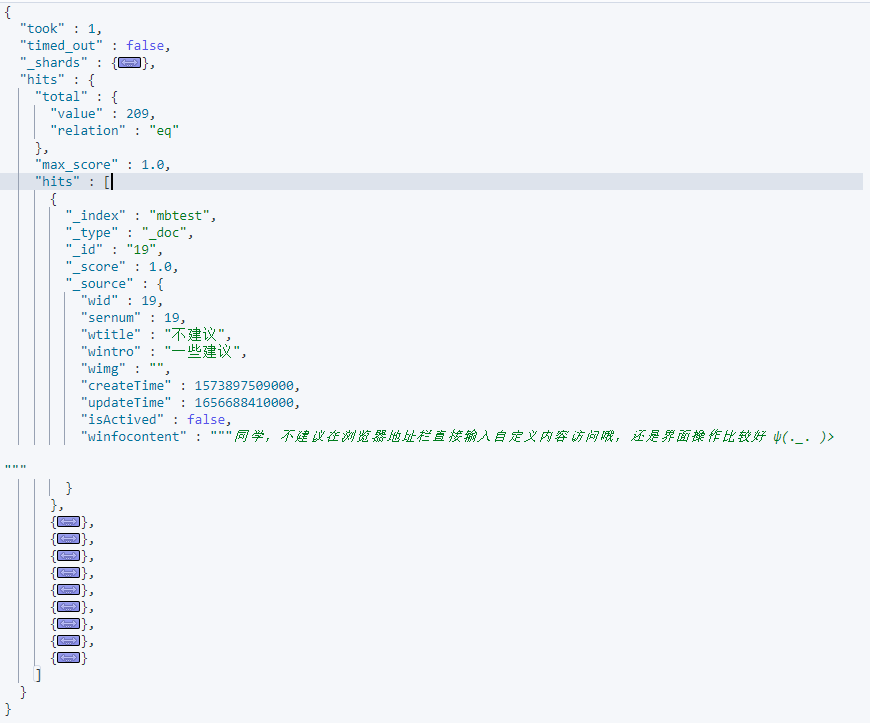
Task: Click the winfocontent Chinese text string
Action: (x=530, y=437)
